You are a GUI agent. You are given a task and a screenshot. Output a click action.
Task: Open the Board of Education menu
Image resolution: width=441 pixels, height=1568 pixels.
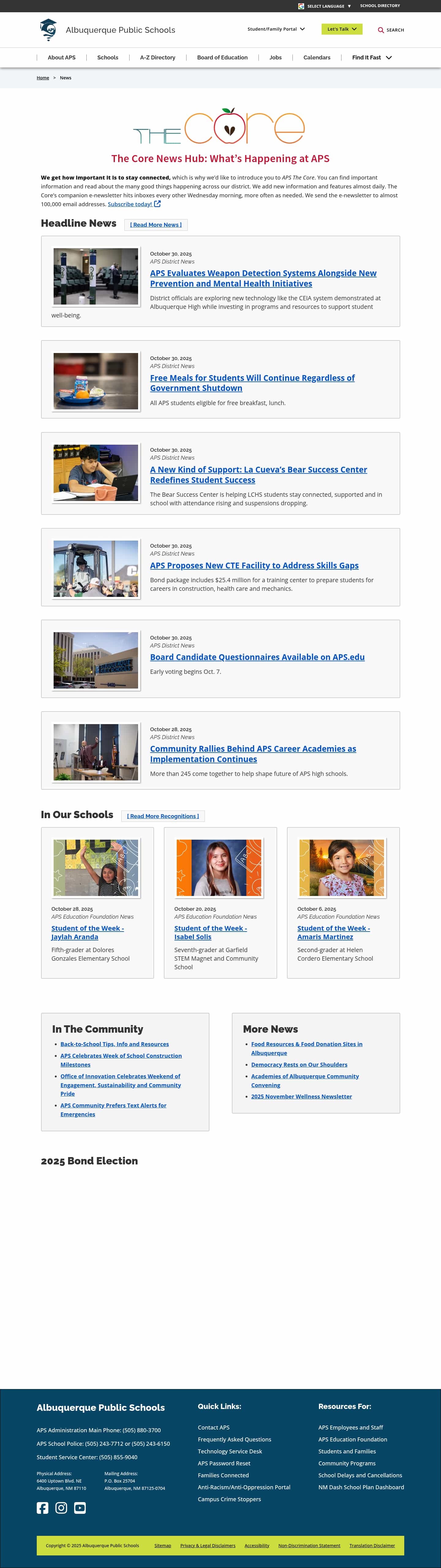[x=222, y=58]
